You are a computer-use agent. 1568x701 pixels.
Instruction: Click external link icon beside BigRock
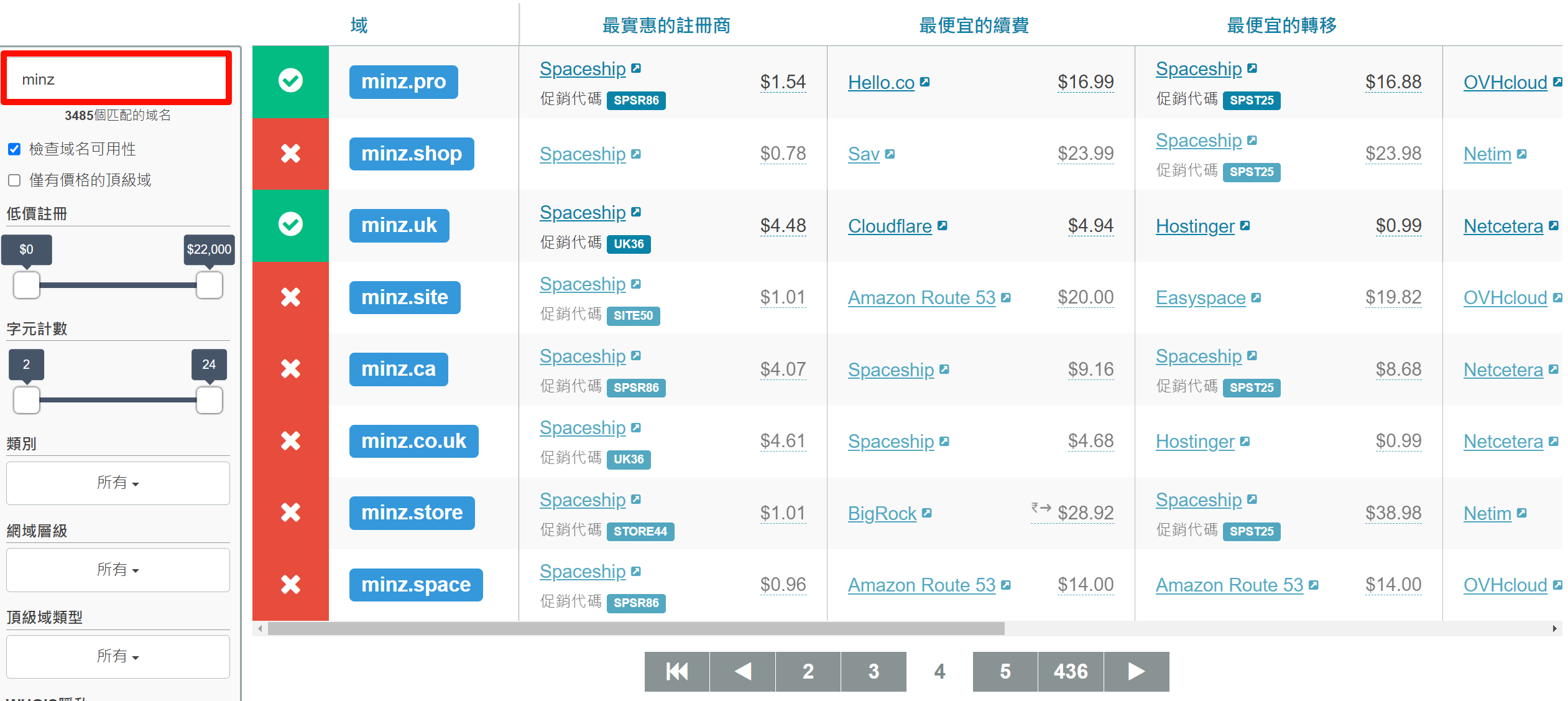[927, 513]
